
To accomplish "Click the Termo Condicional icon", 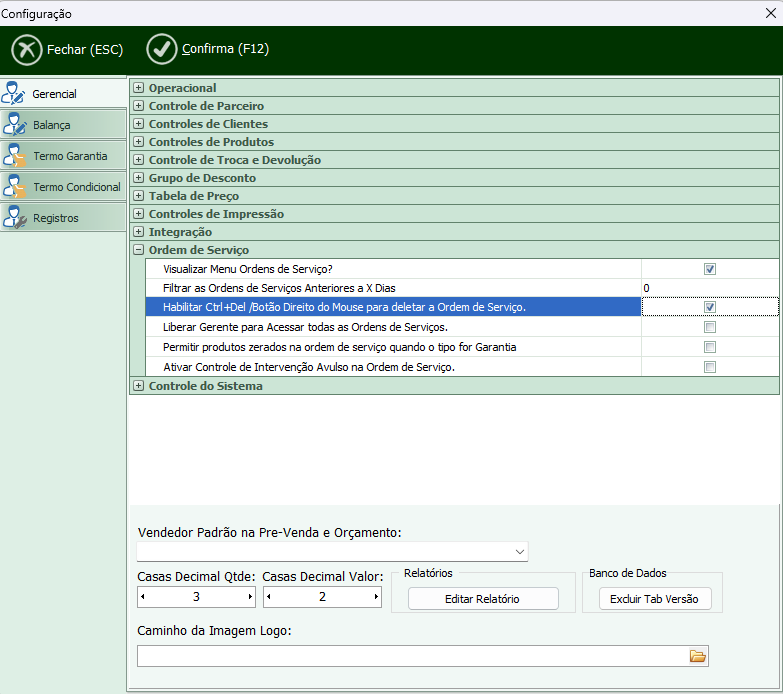I will coord(15,187).
